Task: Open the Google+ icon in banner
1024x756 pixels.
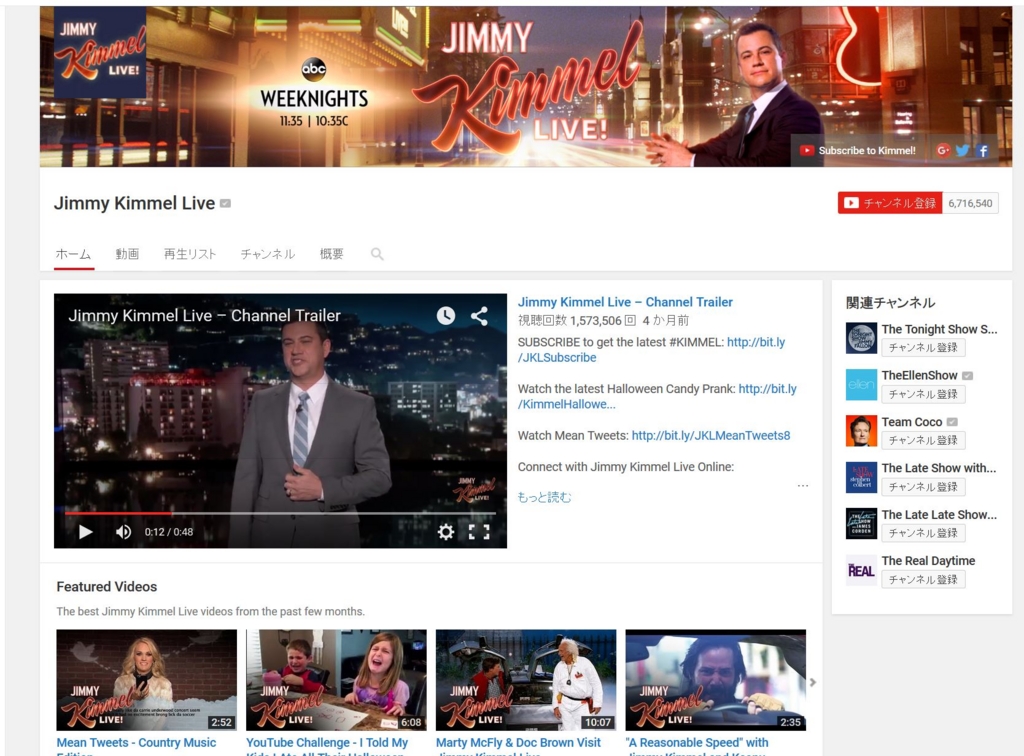Action: (942, 150)
